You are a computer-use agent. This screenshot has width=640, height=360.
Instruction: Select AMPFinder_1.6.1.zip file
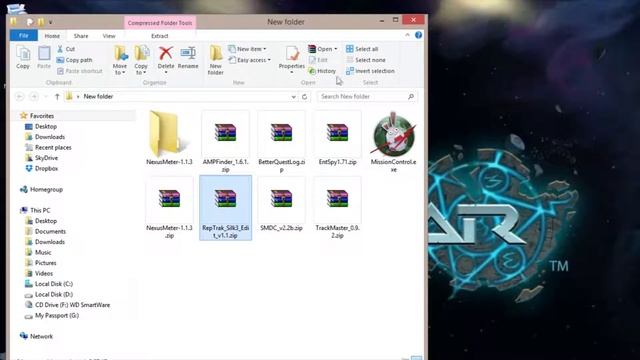click(x=225, y=142)
